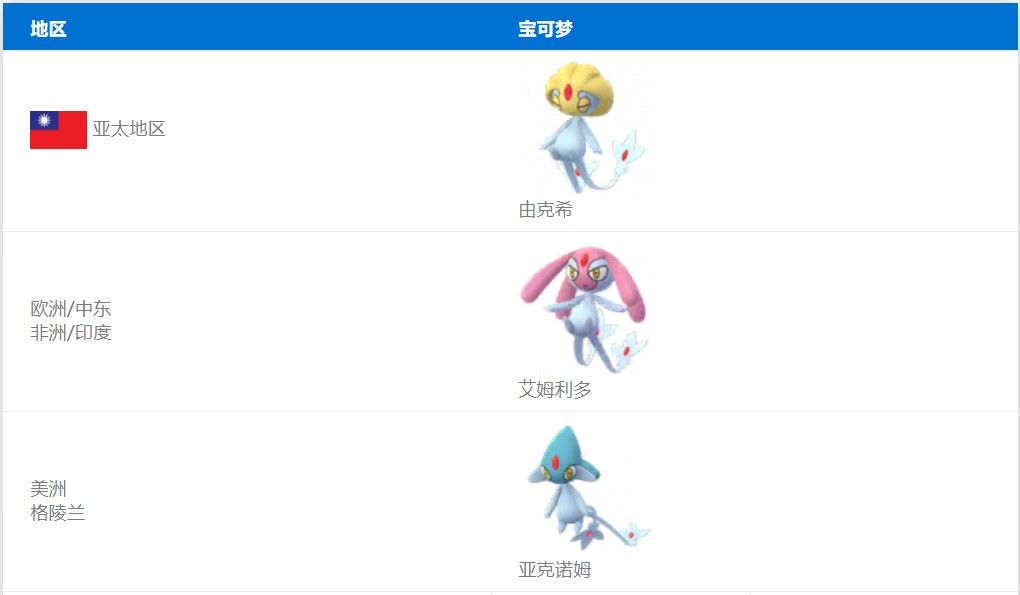Click the 地区 column header
The height and width of the screenshot is (595, 1020).
coord(48,29)
